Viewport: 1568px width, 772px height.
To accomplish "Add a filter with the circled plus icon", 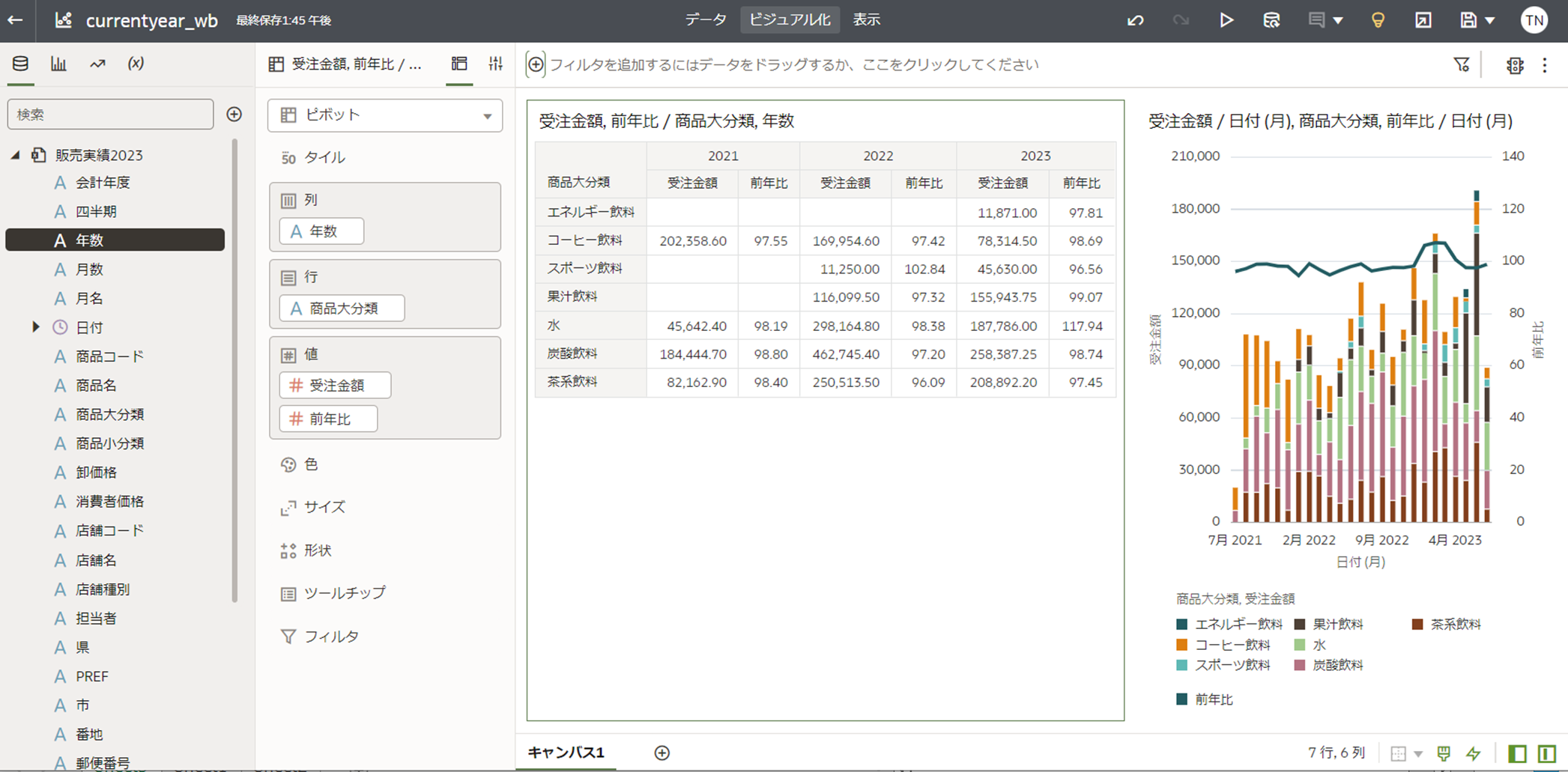I will pos(536,64).
